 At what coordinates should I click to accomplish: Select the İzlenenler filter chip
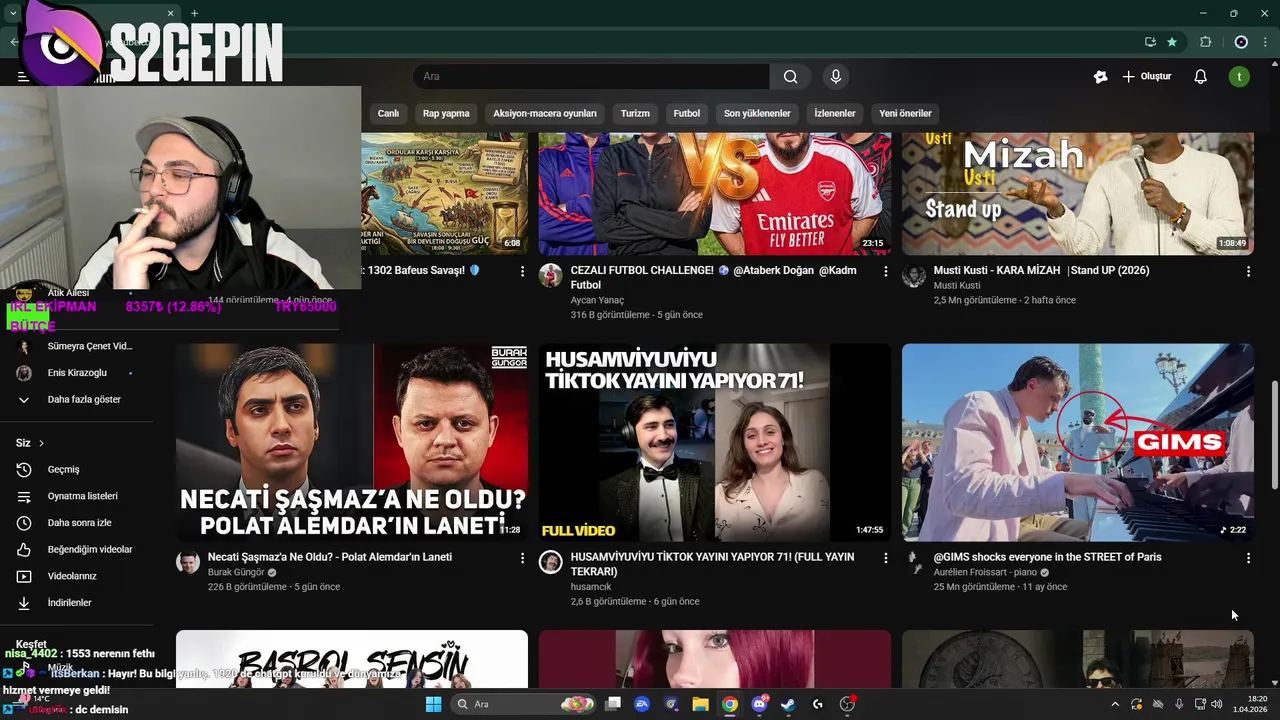coord(835,113)
